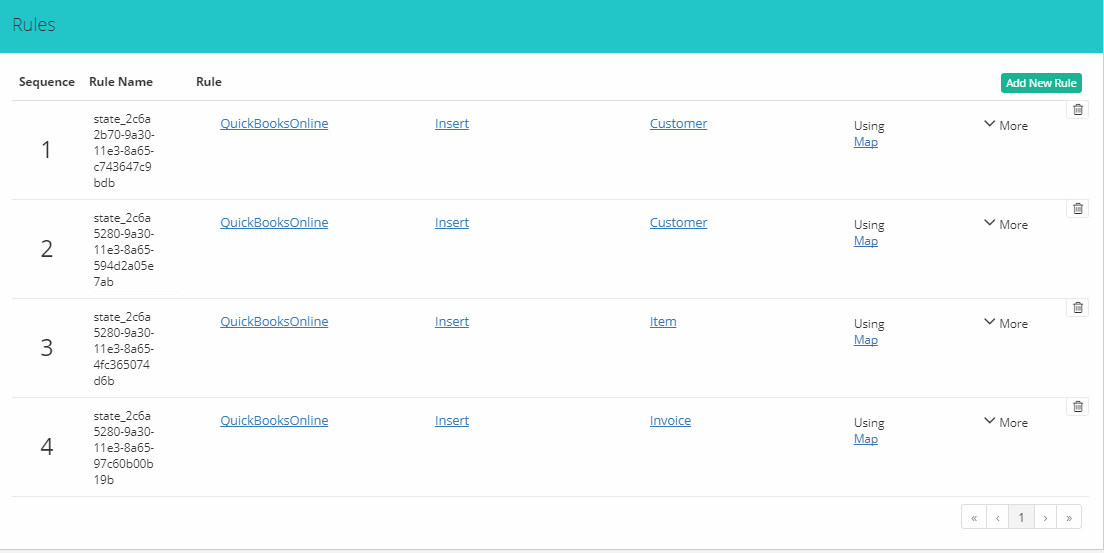1104x553 pixels.
Task: Click trash icon for sequence 3
Action: coord(1077,308)
